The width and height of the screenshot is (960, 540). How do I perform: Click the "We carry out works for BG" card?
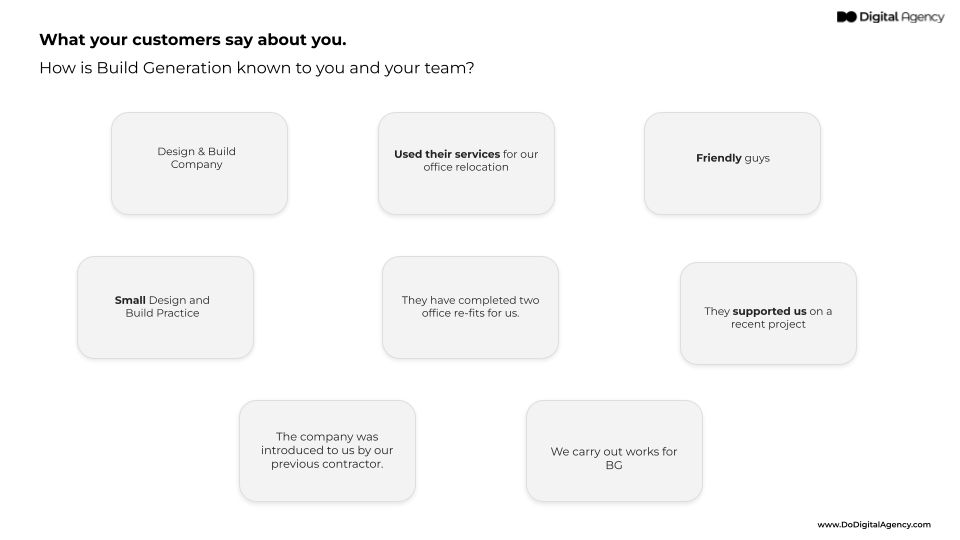(x=614, y=451)
